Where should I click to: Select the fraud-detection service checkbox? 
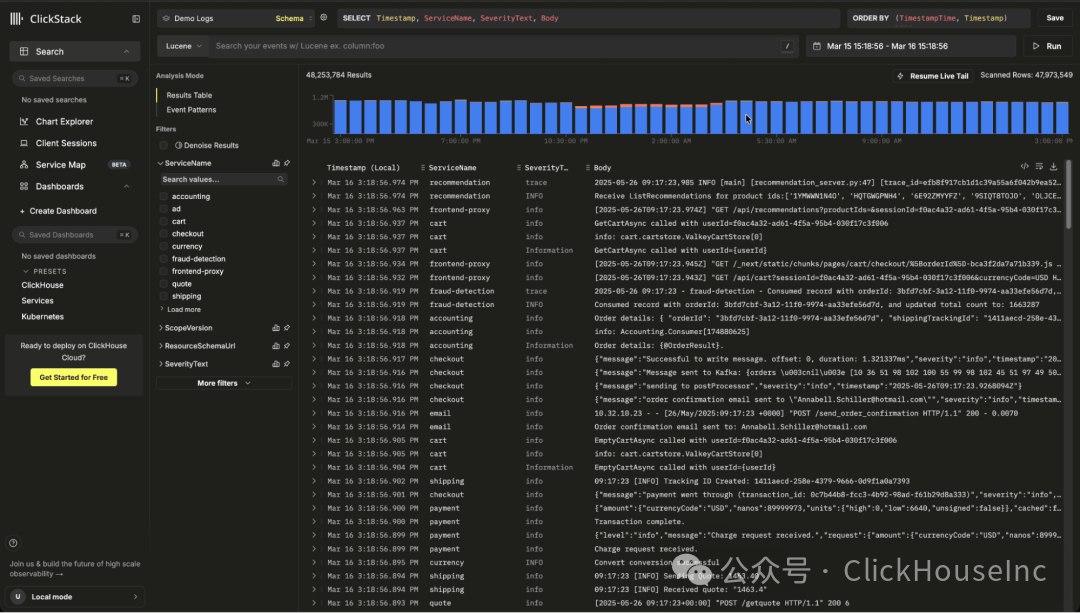click(x=163, y=258)
